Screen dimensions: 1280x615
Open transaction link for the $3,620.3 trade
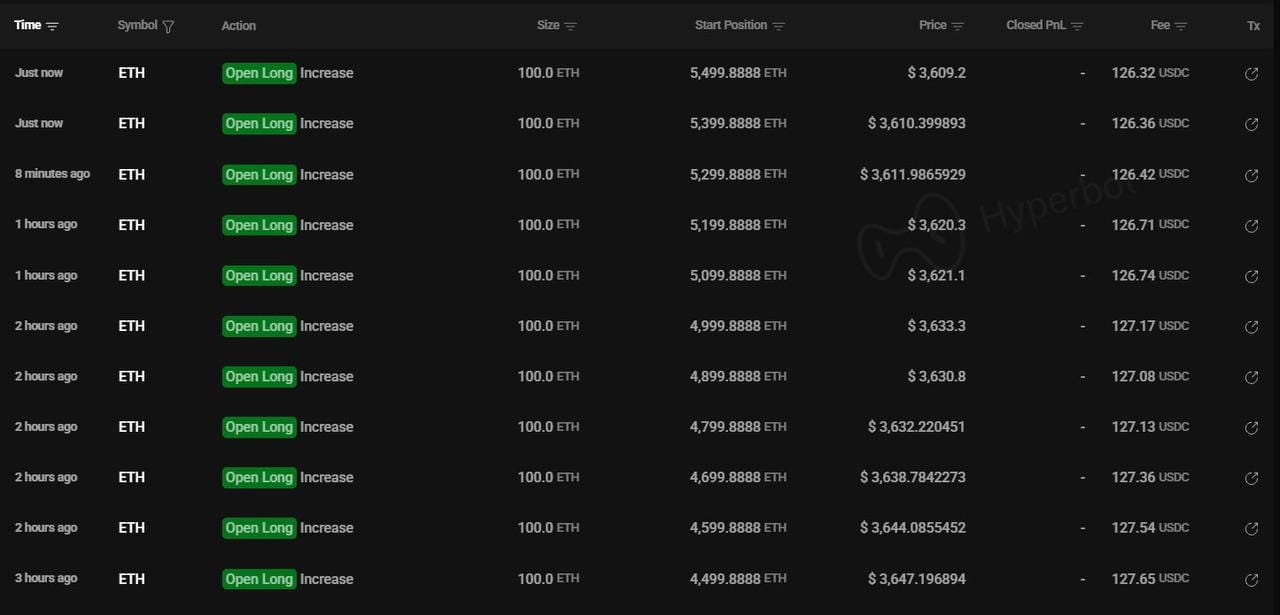point(1251,226)
